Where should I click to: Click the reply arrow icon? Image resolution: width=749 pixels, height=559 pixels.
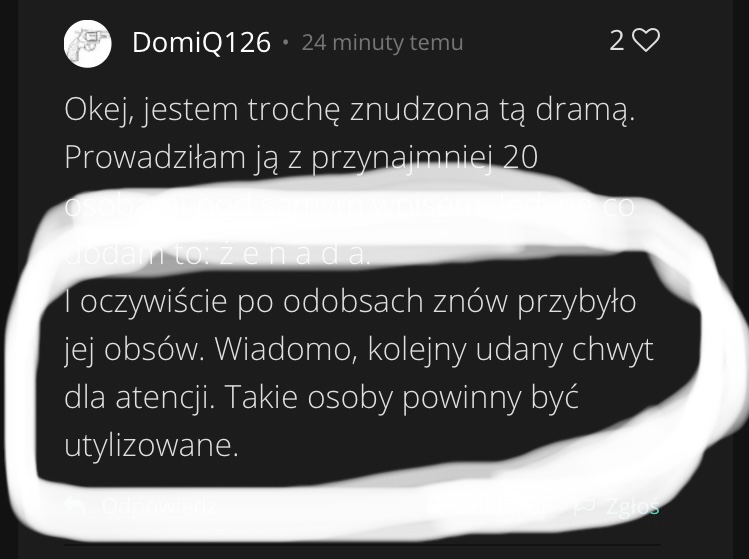point(75,505)
